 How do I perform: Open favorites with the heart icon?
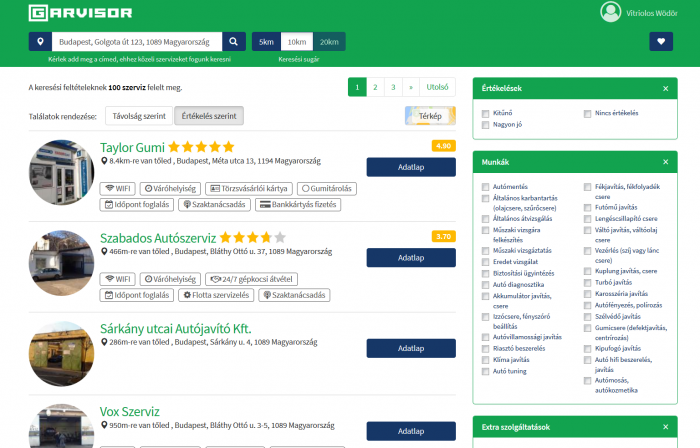pos(661,41)
